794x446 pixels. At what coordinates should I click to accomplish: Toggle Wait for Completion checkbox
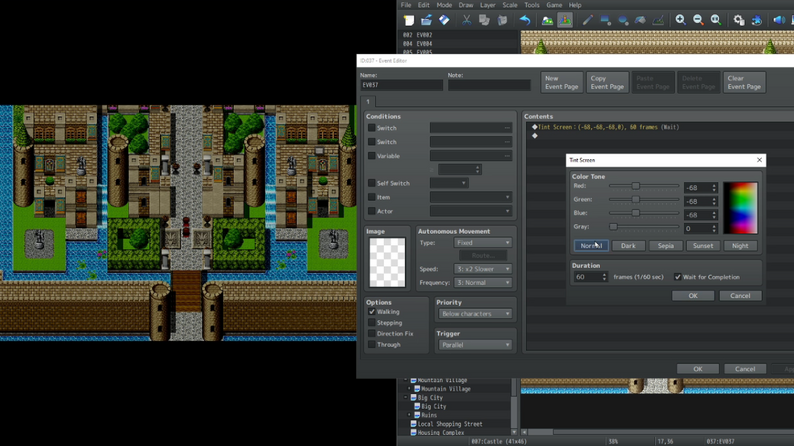(x=678, y=277)
